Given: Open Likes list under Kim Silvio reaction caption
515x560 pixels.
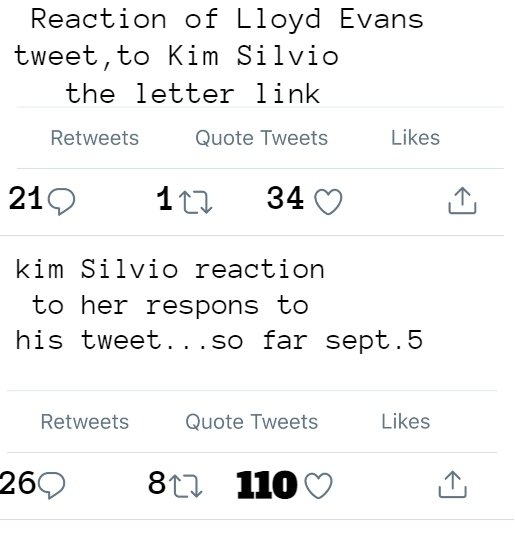Looking at the screenshot, I should coord(405,421).
